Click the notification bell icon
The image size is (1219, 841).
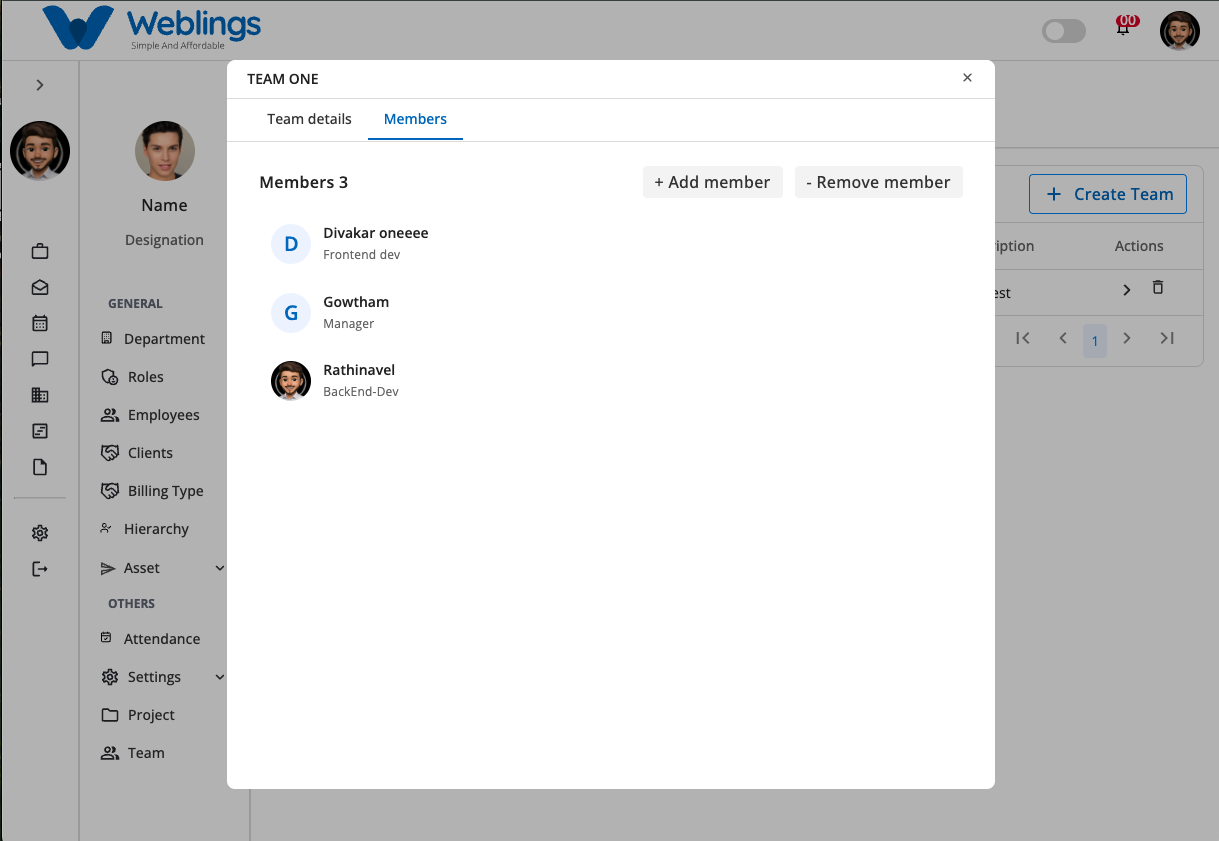1124,27
